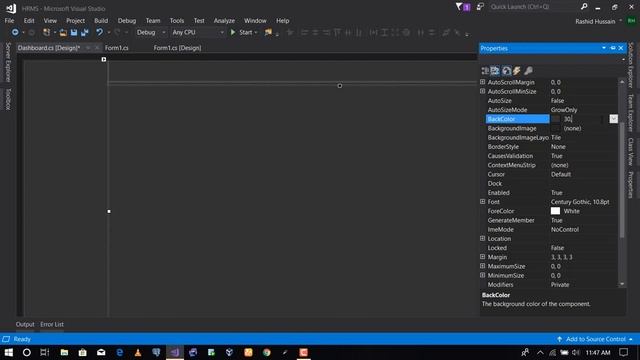Show Events lightning bolt in Properties panel
The width and height of the screenshot is (640, 360).
pyautogui.click(x=517, y=71)
